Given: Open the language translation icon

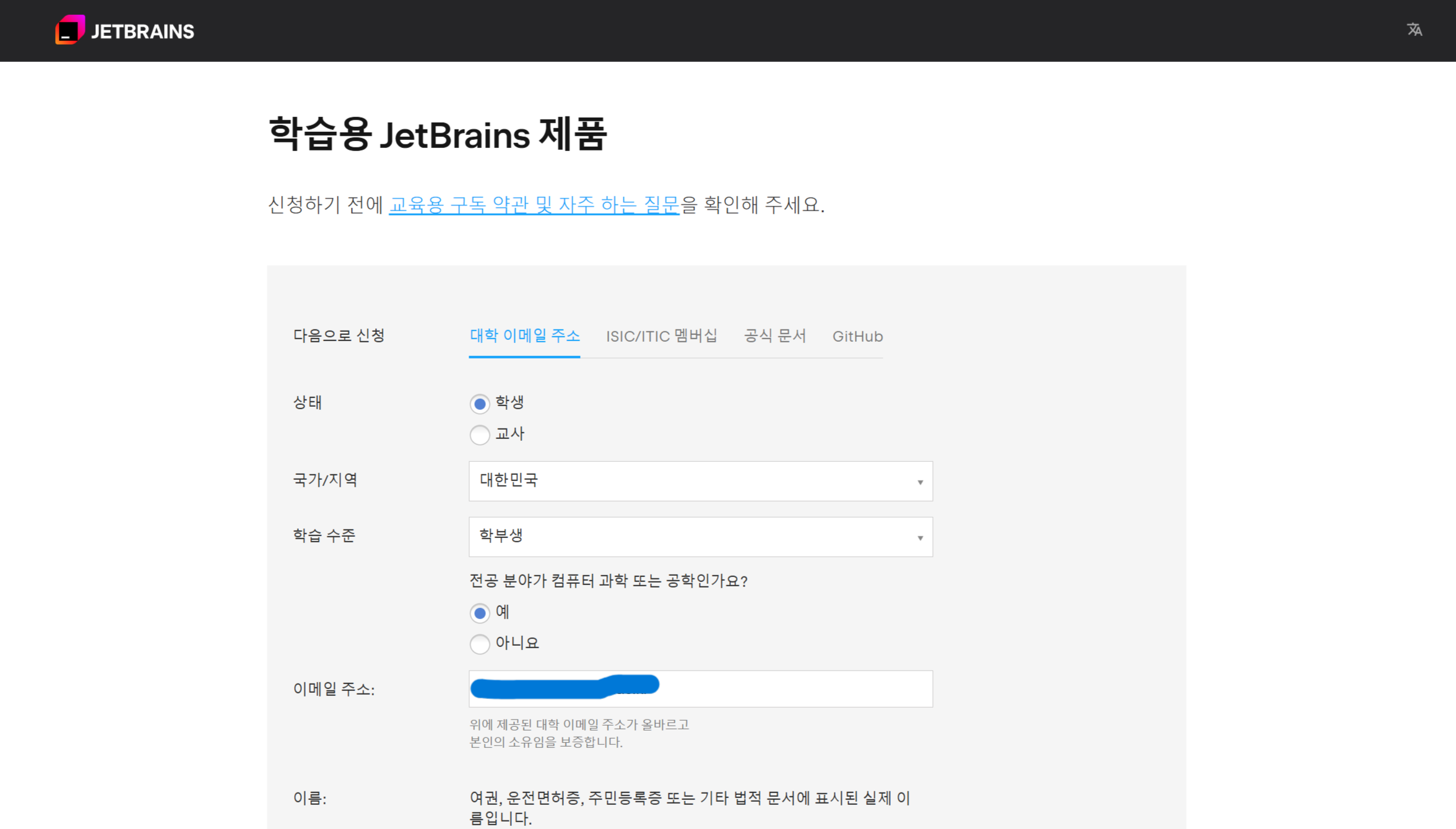Looking at the screenshot, I should tap(1414, 30).
